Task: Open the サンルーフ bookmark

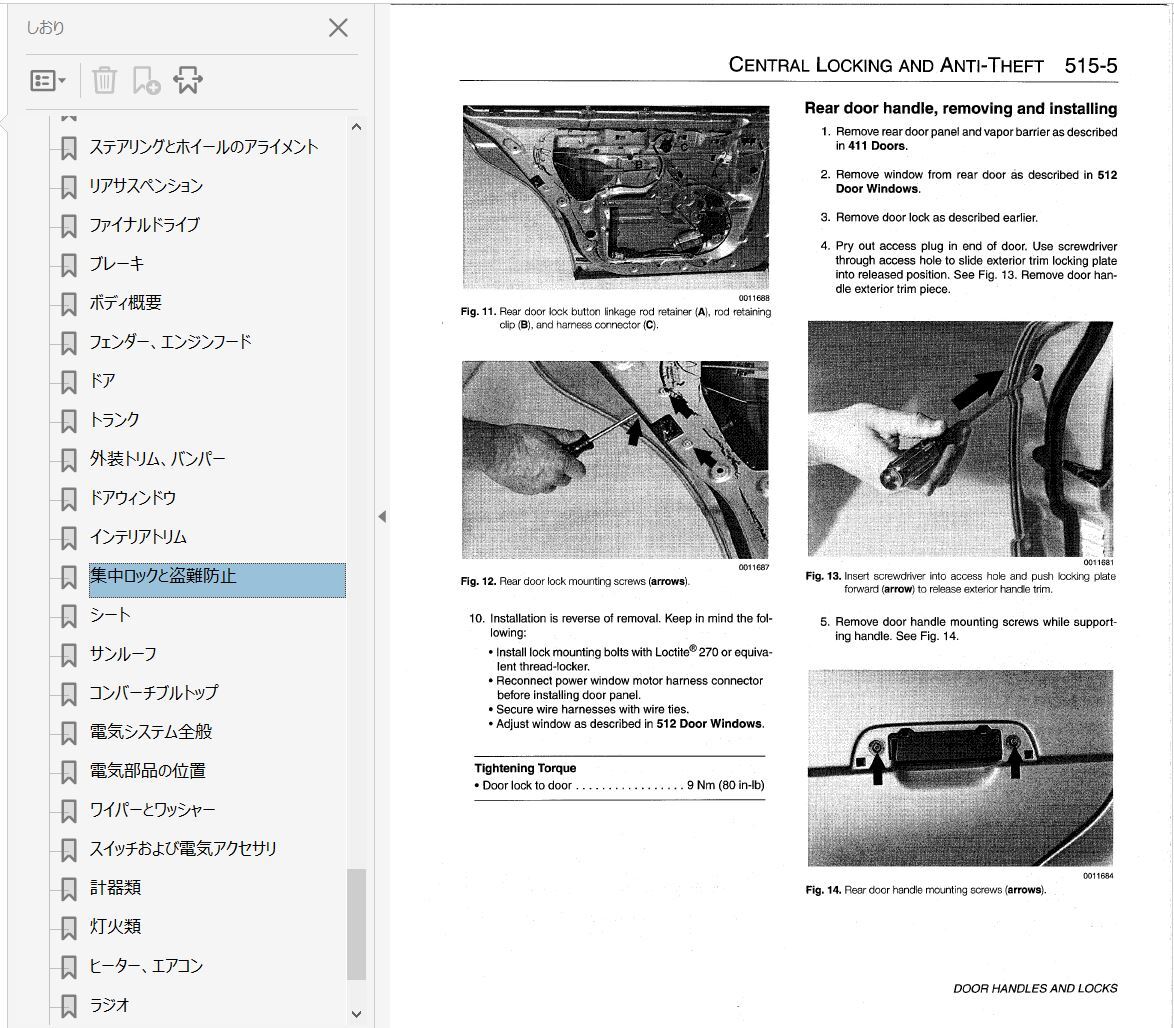Action: pos(123,654)
